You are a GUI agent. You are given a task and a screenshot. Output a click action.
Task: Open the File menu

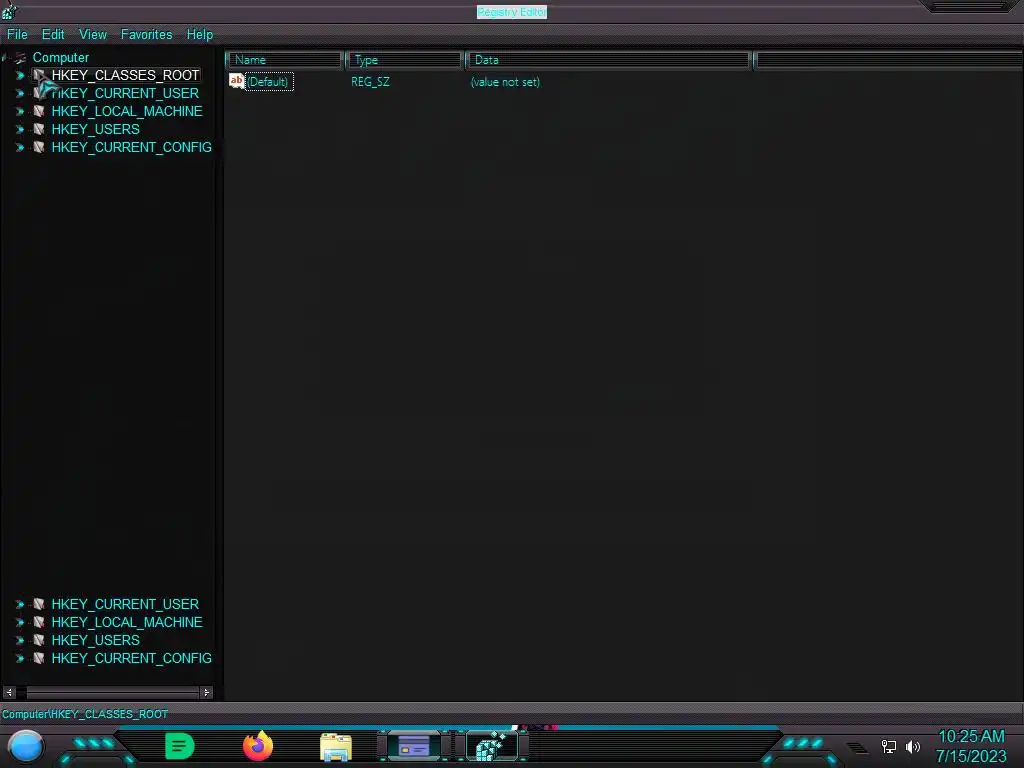pyautogui.click(x=17, y=35)
